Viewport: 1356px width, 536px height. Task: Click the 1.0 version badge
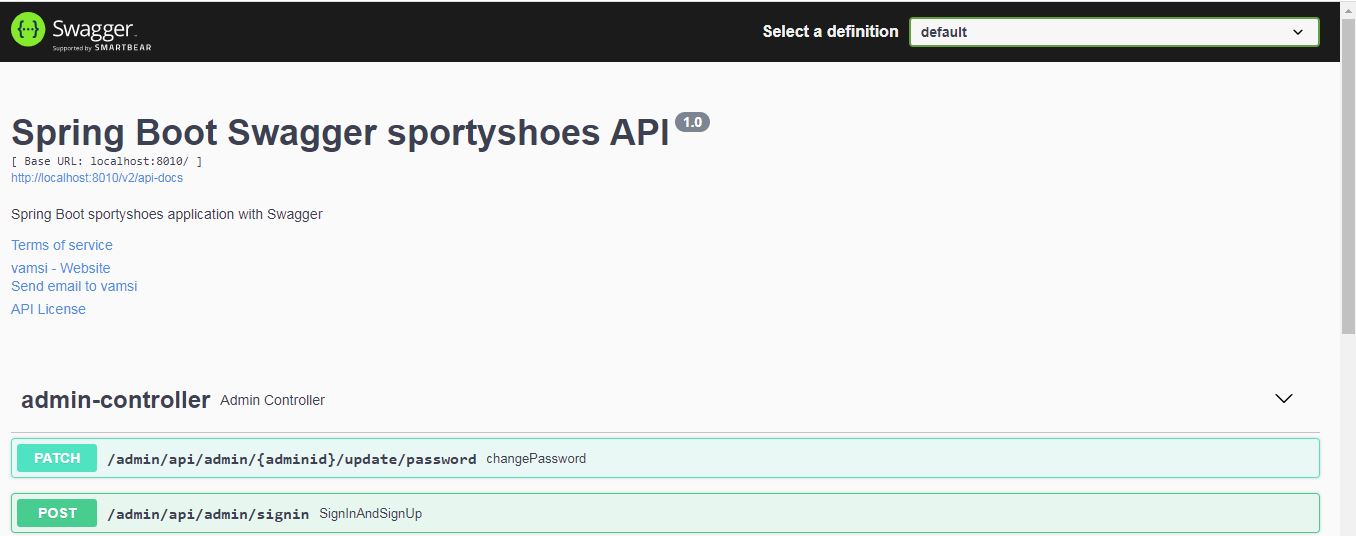(x=692, y=122)
